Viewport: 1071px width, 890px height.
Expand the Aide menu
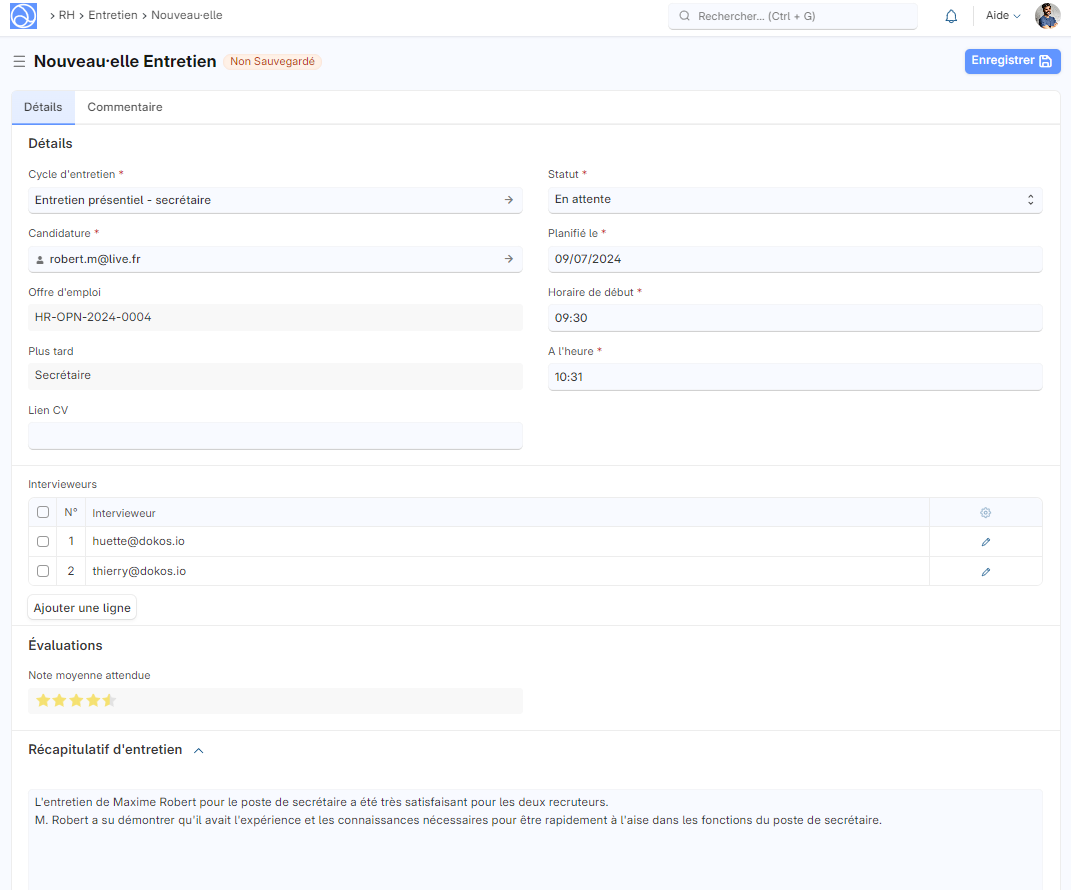click(1002, 16)
